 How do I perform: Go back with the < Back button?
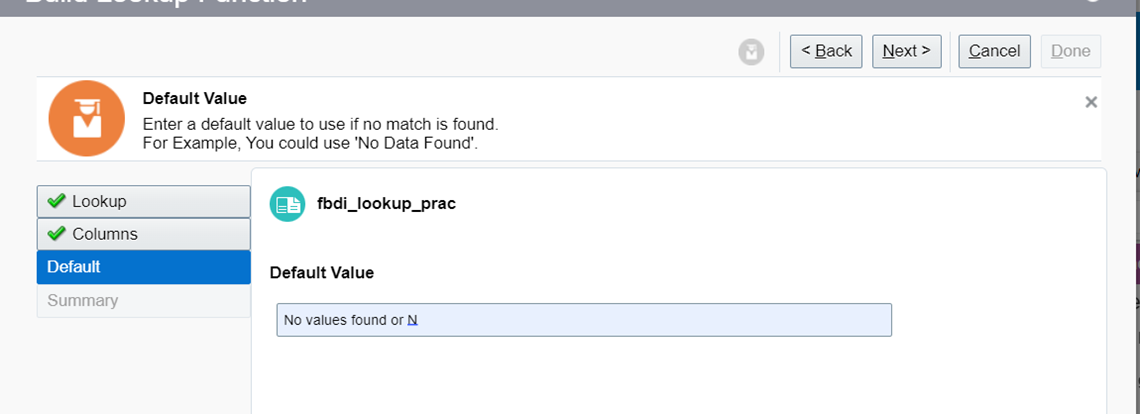coord(826,51)
